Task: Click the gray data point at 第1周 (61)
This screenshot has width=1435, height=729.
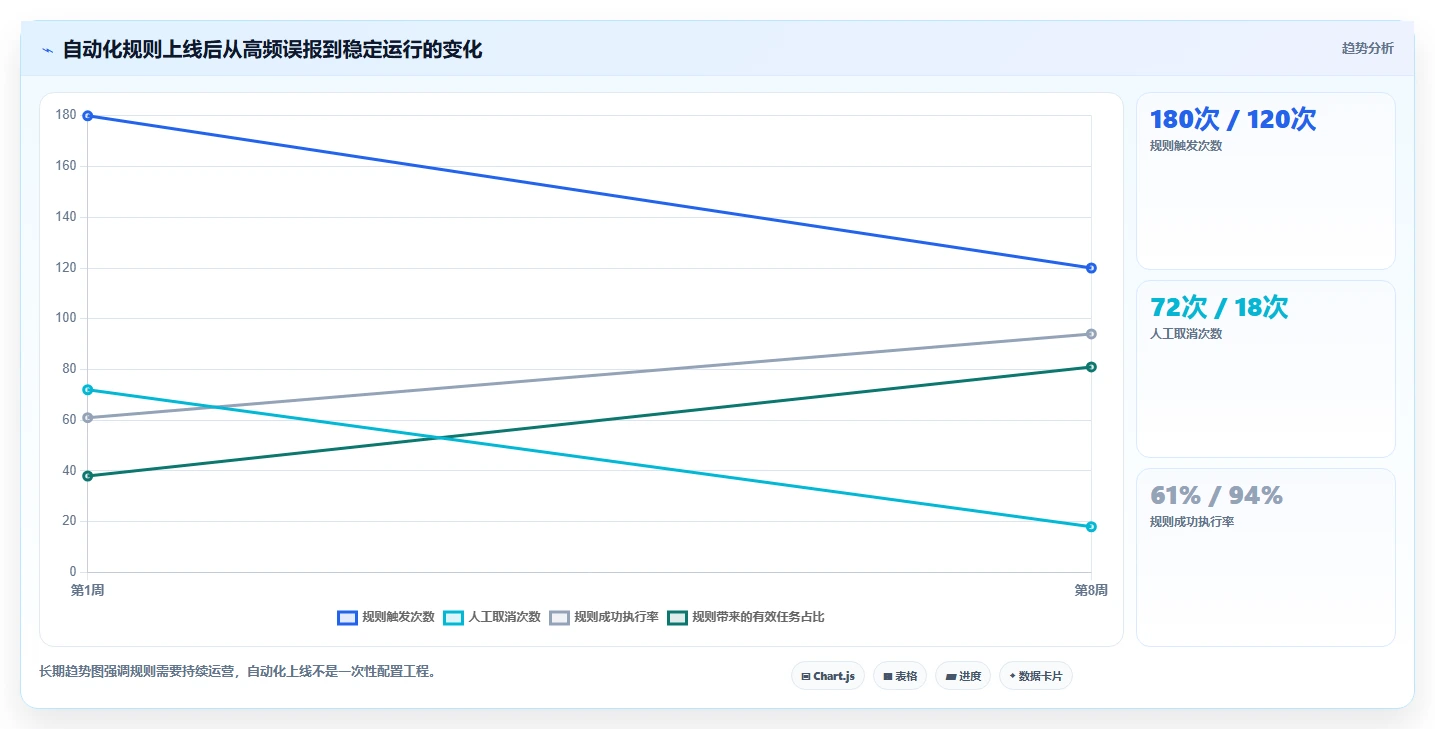Action: tap(88, 418)
